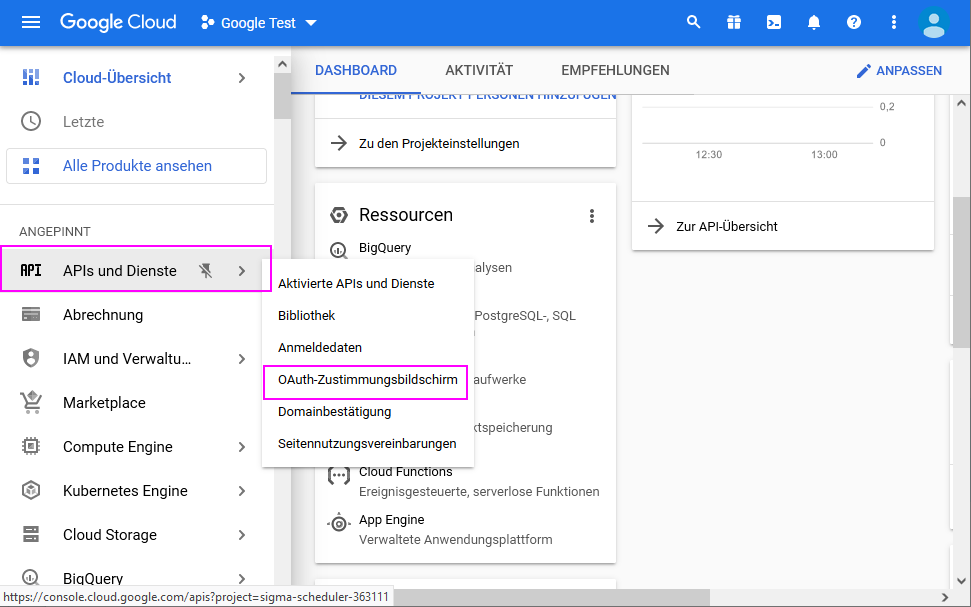Click the Kubernetes Engine hexagon icon
This screenshot has width=971, height=607.
(31, 491)
